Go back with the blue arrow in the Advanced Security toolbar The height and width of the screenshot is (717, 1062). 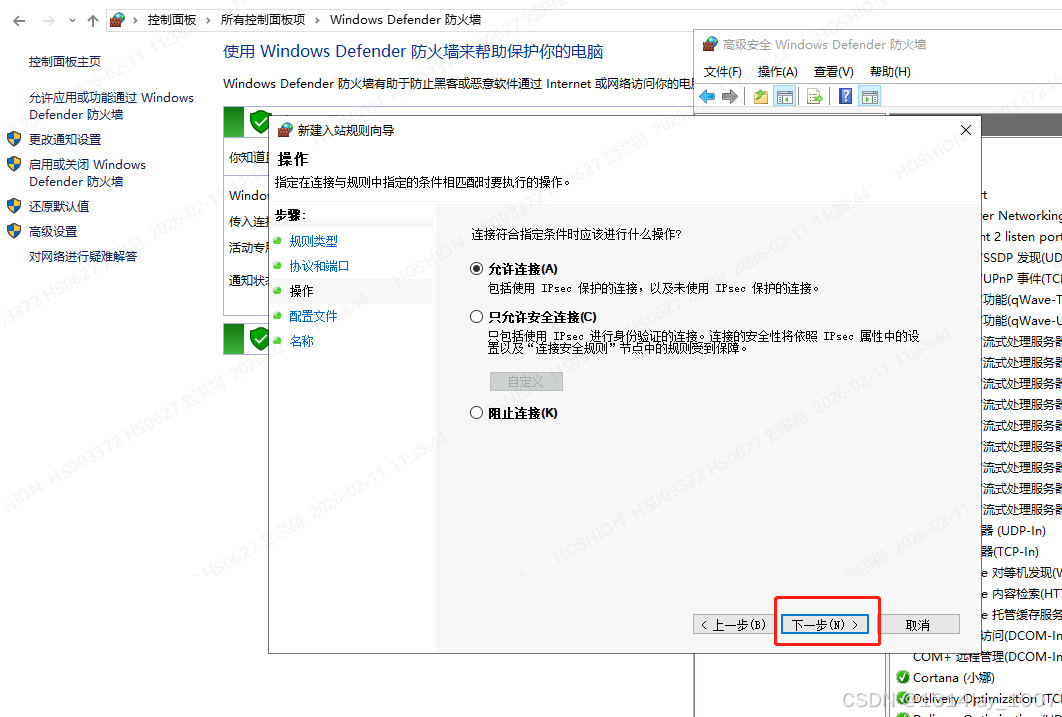707,97
